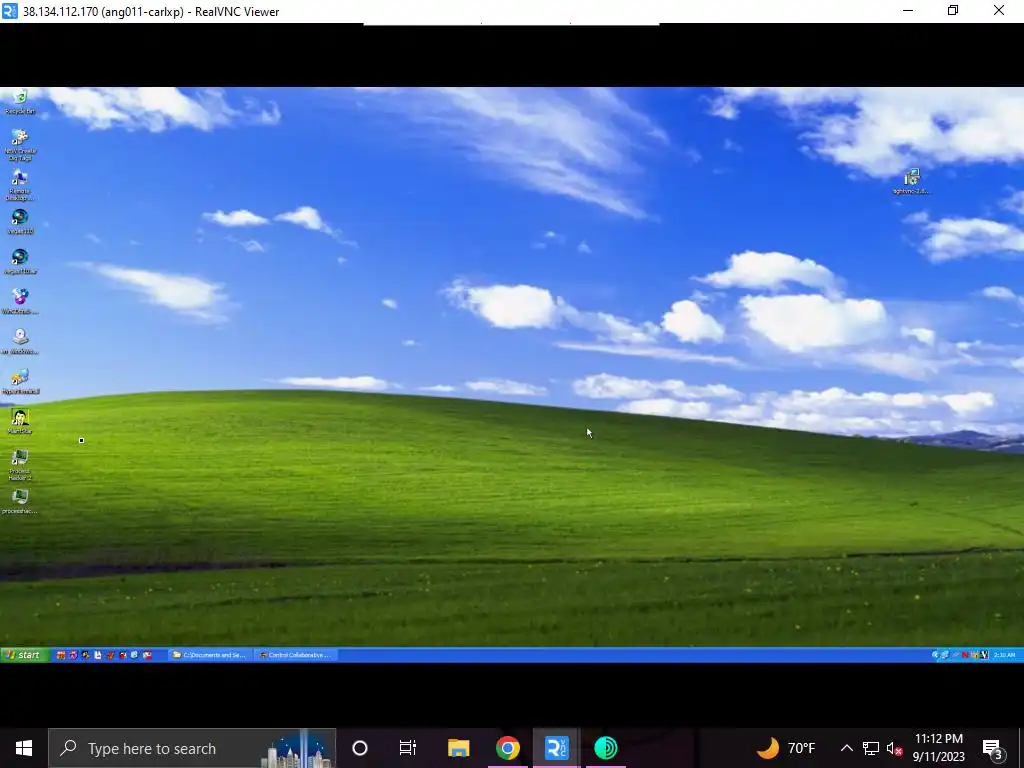Close the RealVNC Viewer window

tap(999, 10)
